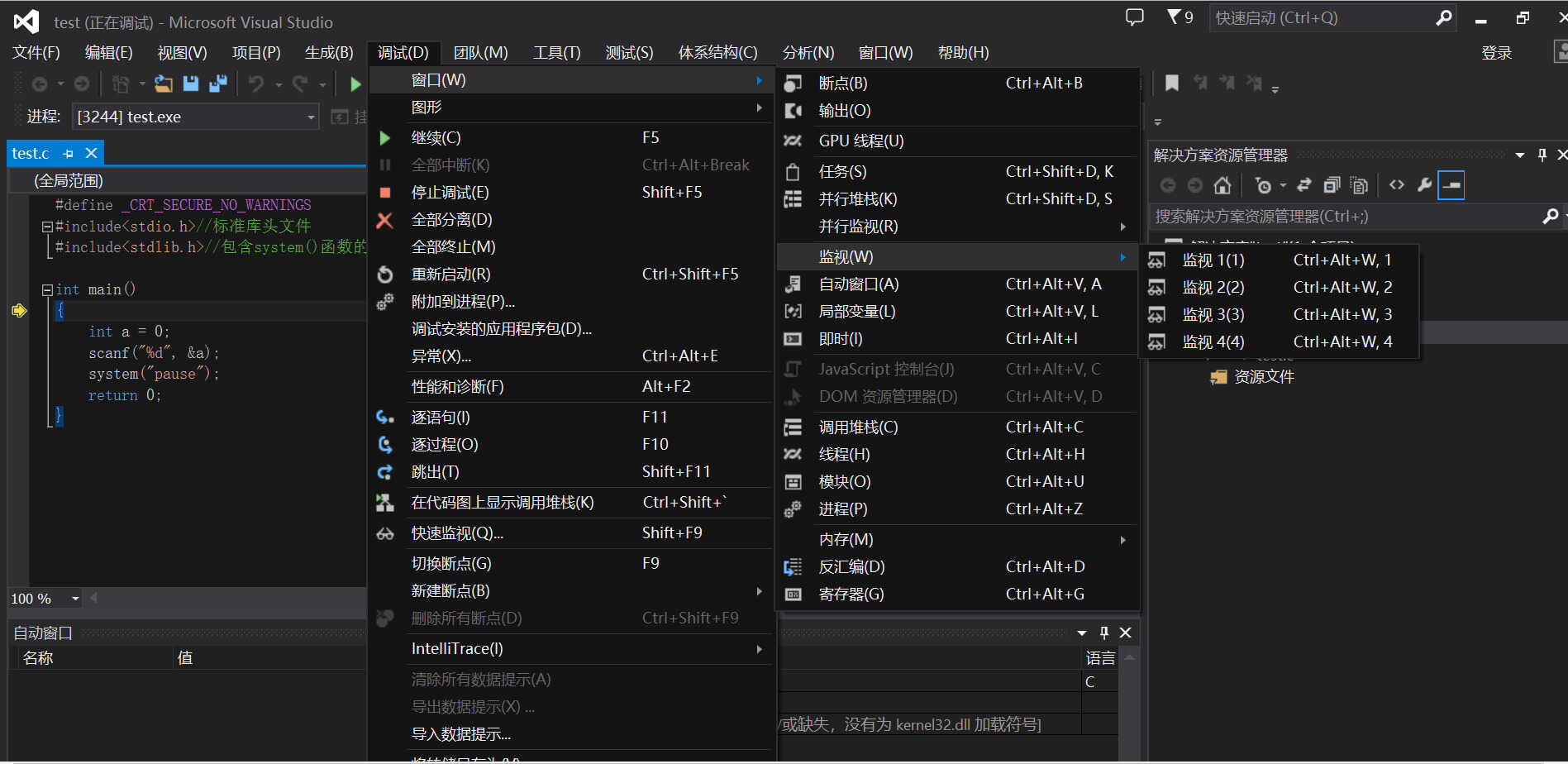
Task: Close the test.c tab
Action: 91,153
